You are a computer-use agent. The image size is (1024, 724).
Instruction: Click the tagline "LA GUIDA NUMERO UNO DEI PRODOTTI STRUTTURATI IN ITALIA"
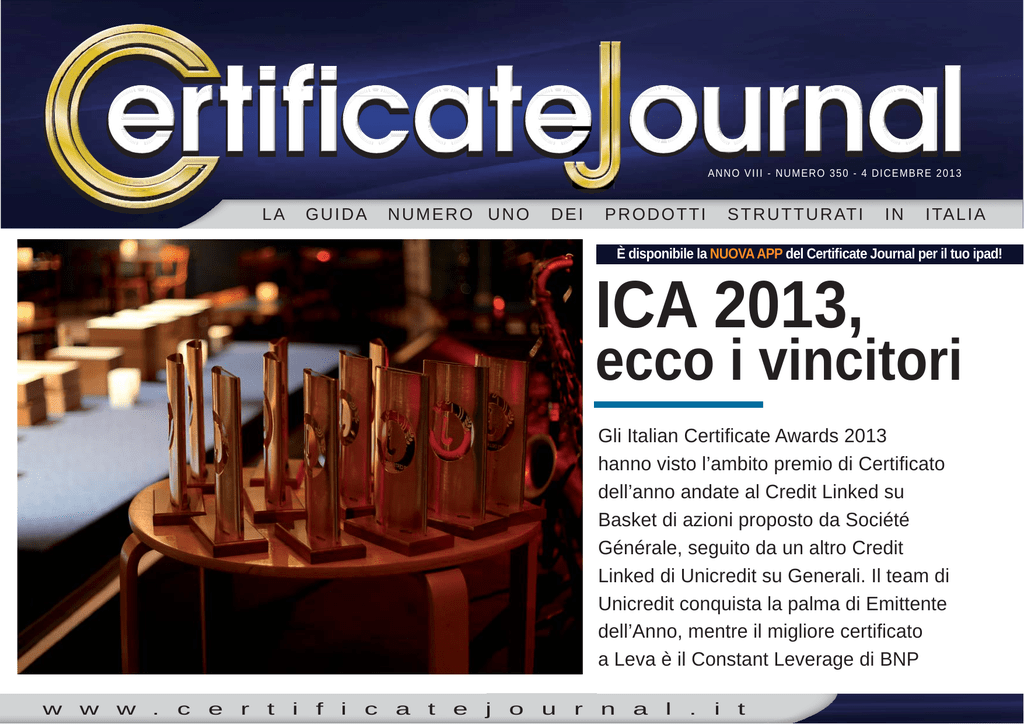click(x=624, y=214)
